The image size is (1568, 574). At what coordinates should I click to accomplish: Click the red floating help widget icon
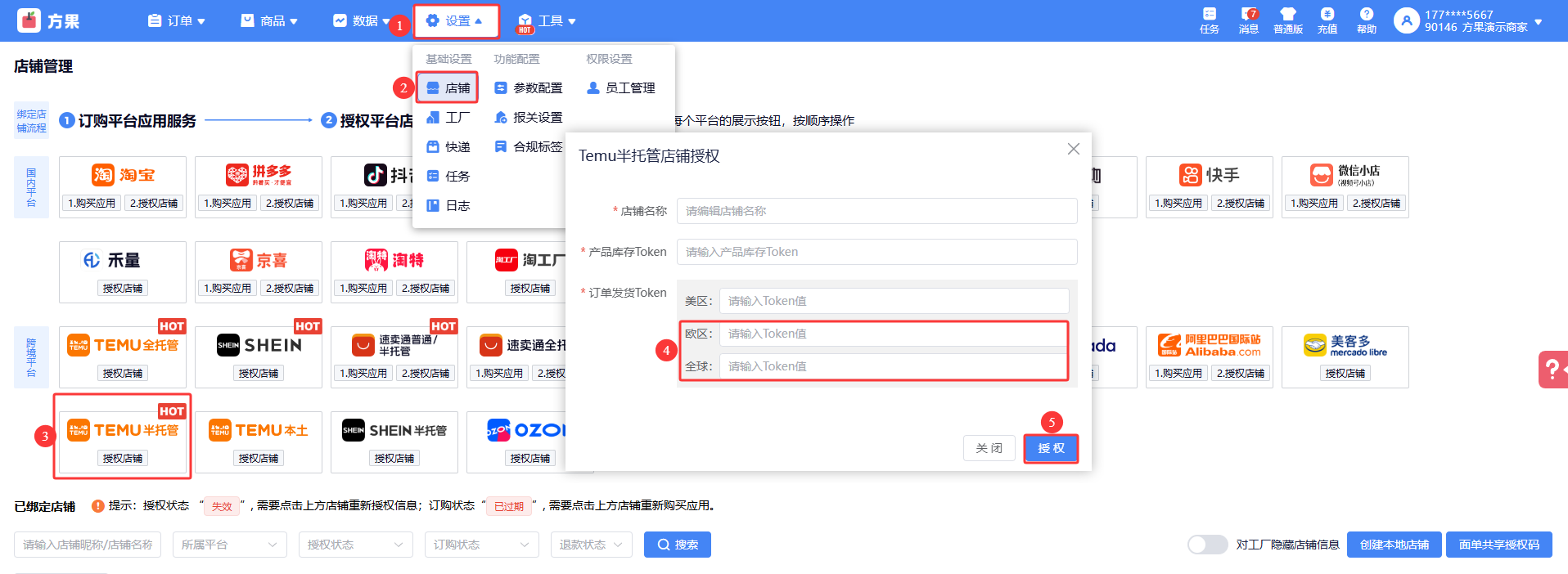(1553, 370)
